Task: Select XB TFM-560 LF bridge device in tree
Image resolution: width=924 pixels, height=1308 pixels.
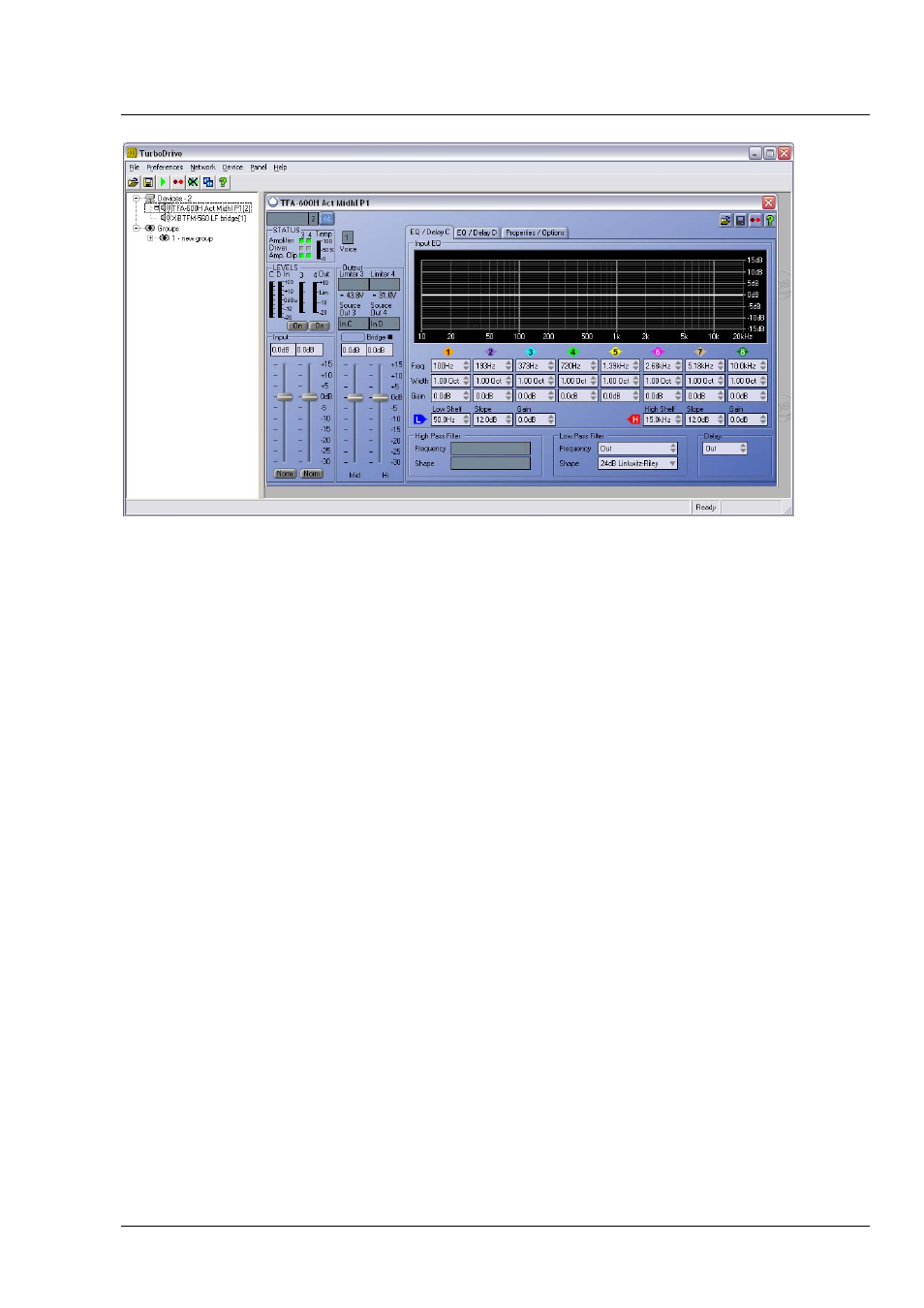Action: (209, 218)
